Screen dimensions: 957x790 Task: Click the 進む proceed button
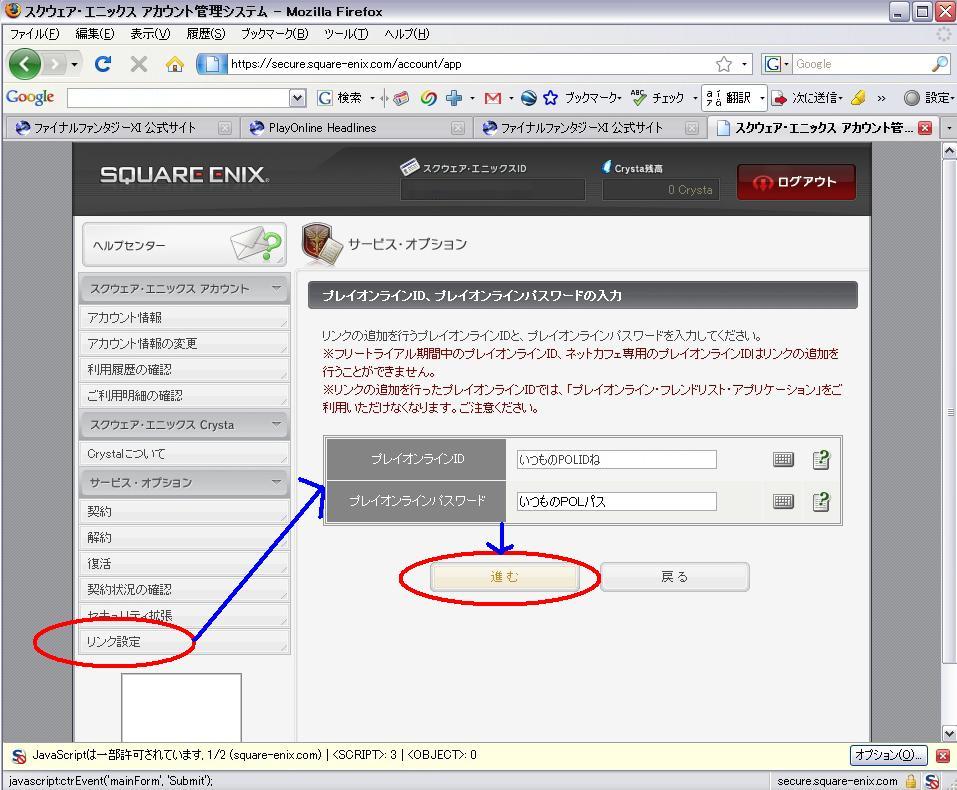504,577
